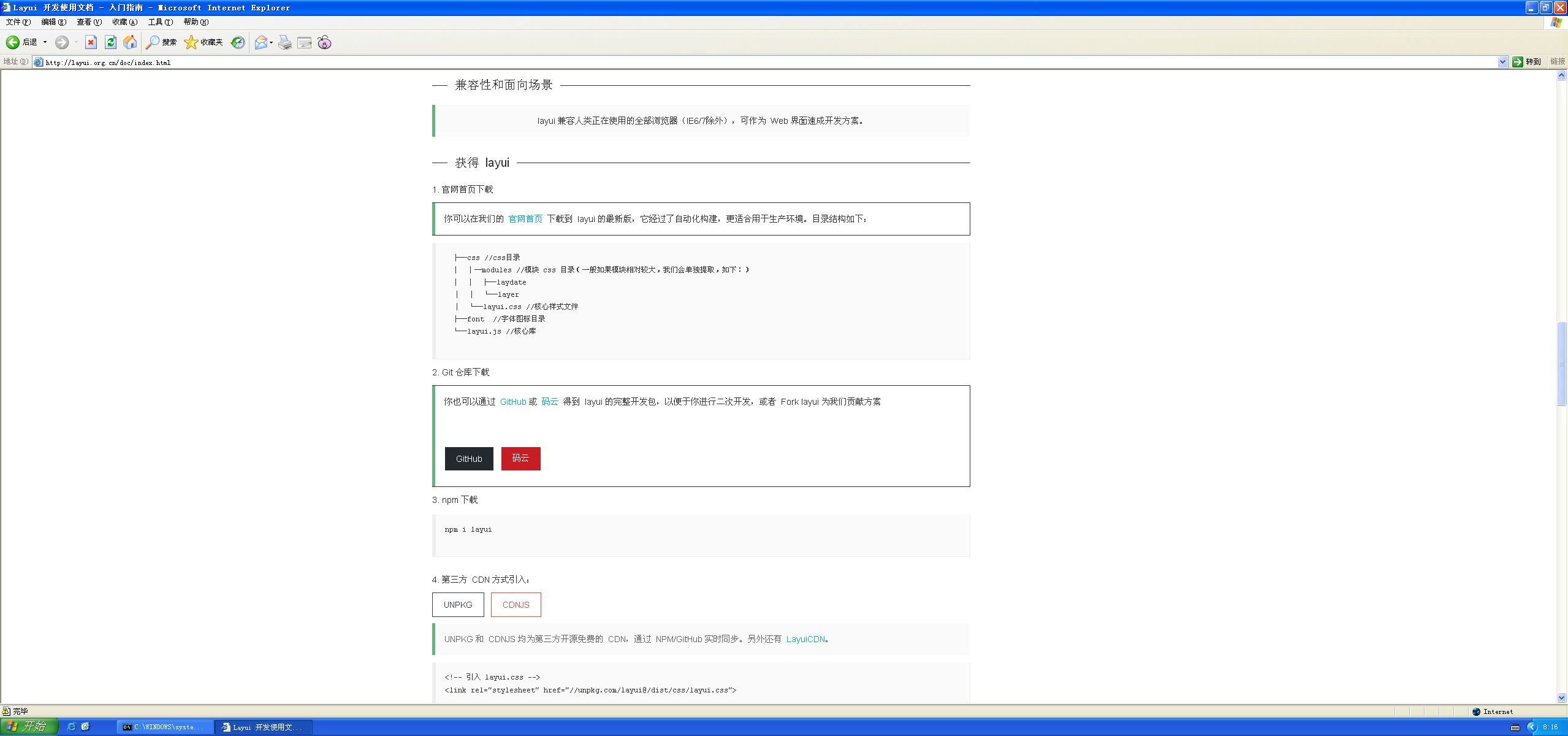The width and height of the screenshot is (1568, 736).
Task: Click the Messenger icon in toolbar
Action: pos(324,42)
